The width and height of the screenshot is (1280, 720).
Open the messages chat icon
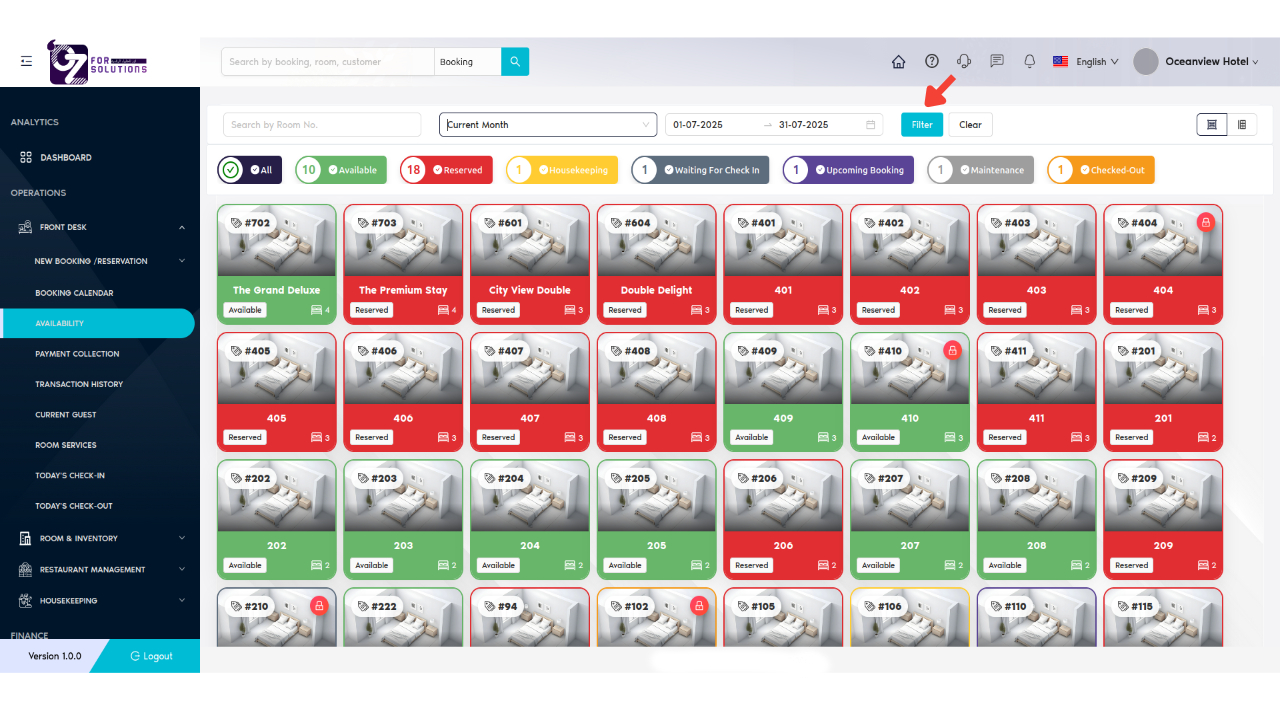coord(997,62)
